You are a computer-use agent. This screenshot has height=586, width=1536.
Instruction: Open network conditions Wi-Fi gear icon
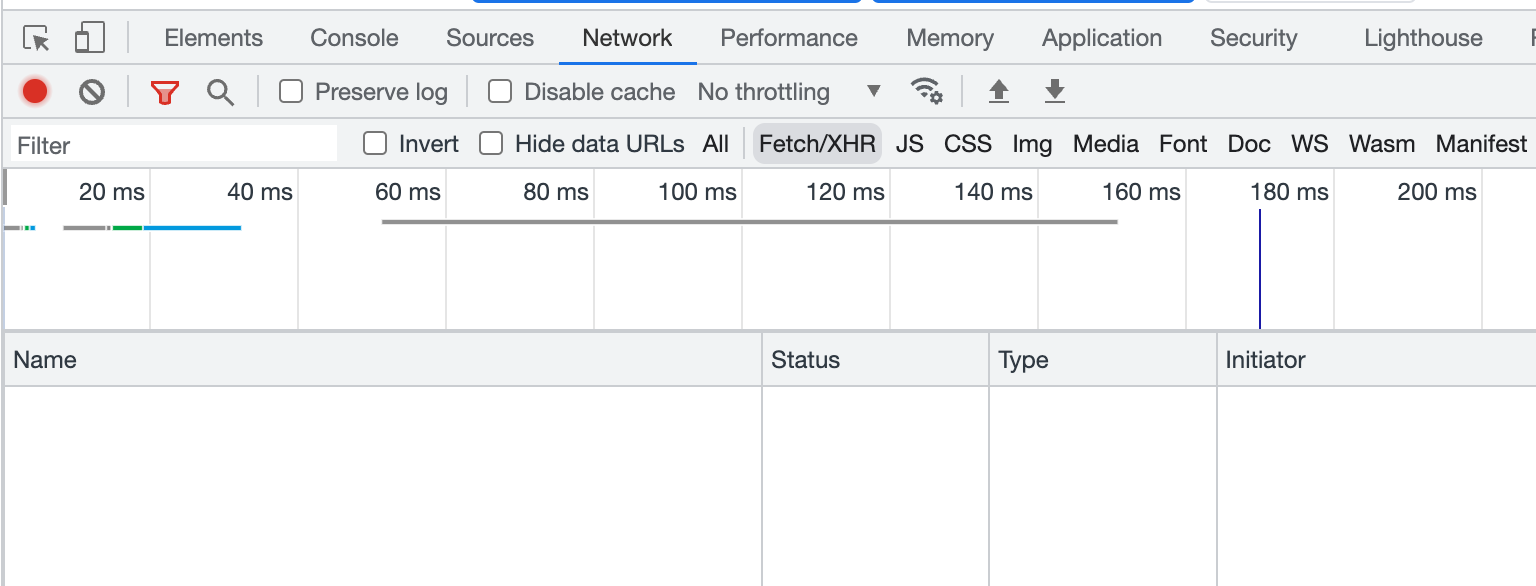click(927, 91)
